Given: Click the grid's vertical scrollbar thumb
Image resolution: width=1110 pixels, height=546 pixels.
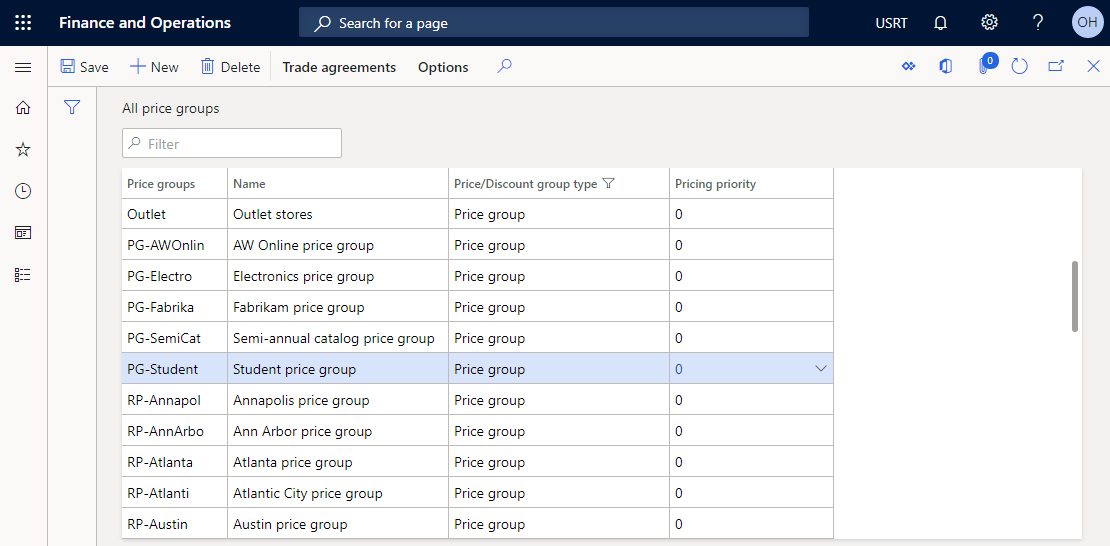Looking at the screenshot, I should tap(1075, 297).
